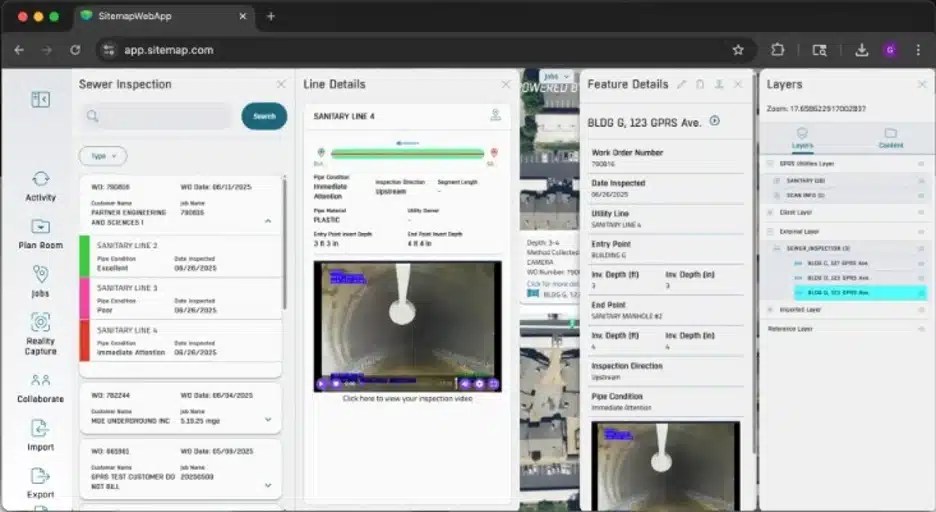This screenshot has height=512, width=936.
Task: Toggle visibility of SEWER_INSPECTION layer
Action: pos(921,248)
